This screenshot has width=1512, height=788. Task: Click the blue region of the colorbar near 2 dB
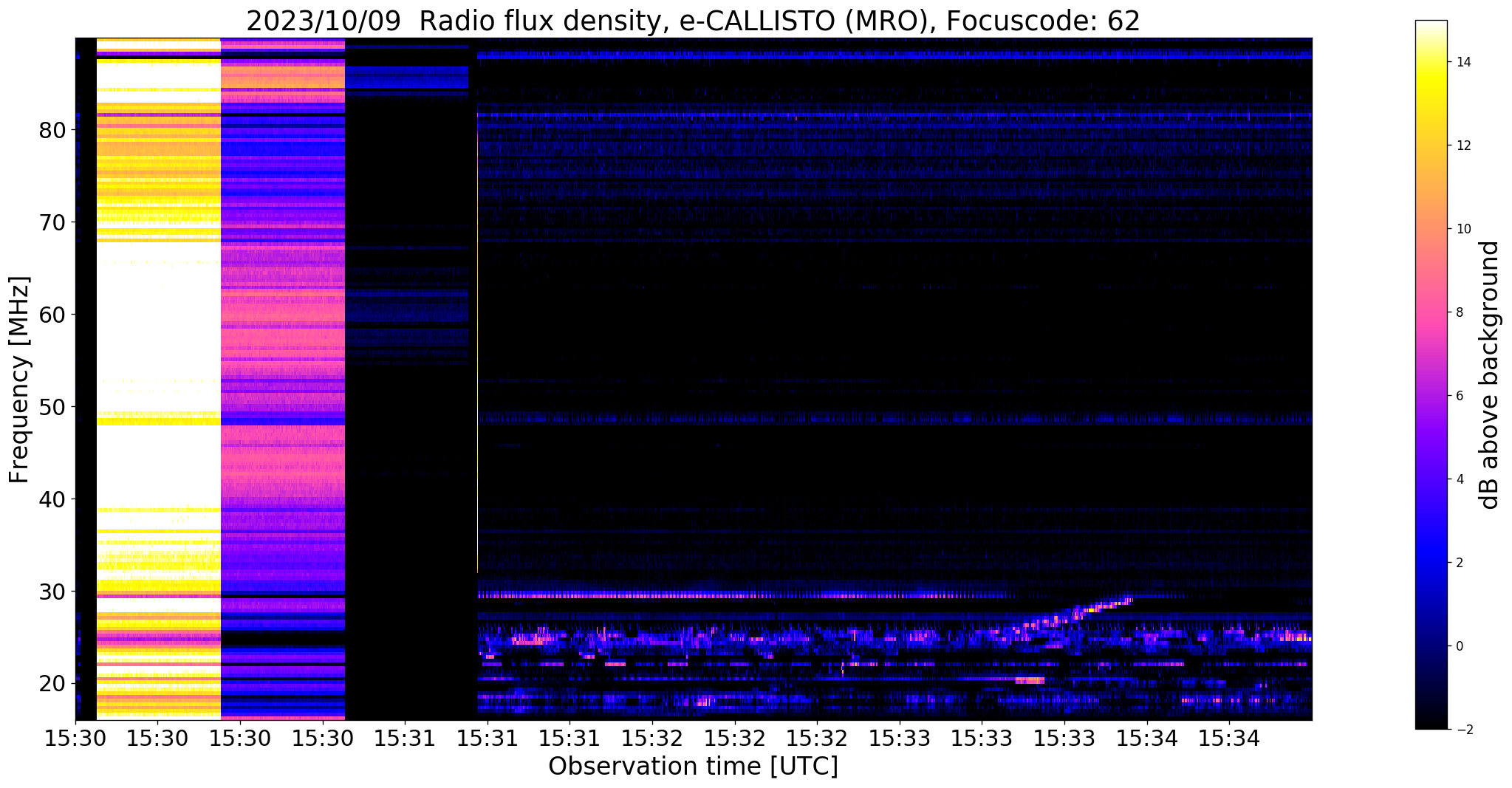(1431, 563)
